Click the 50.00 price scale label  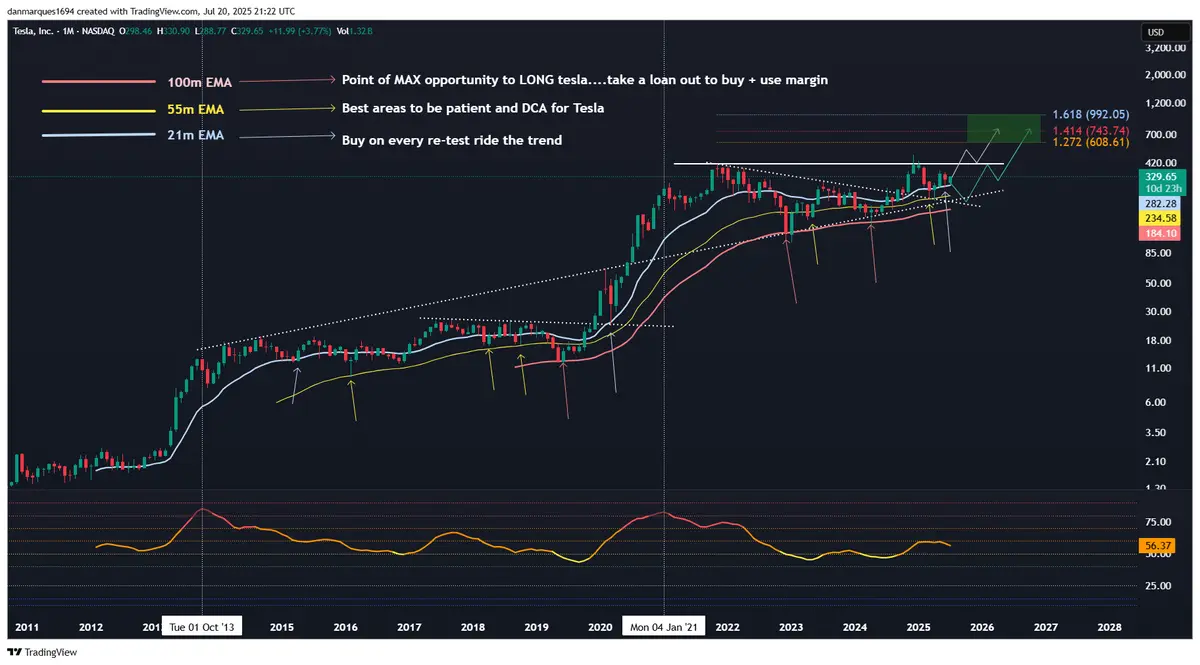pyautogui.click(x=1158, y=283)
